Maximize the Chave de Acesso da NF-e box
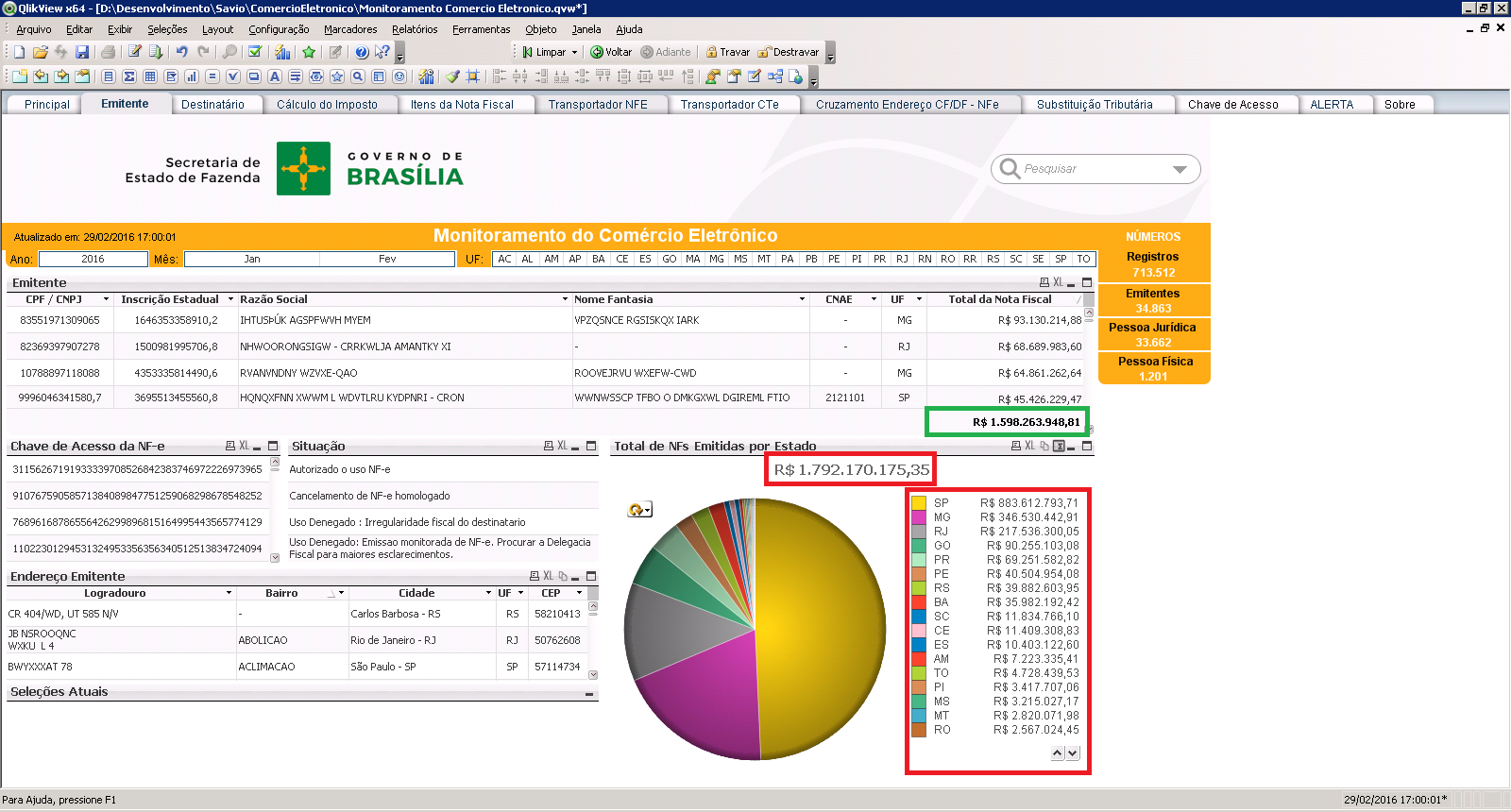Image resolution: width=1511 pixels, height=812 pixels. click(x=273, y=446)
